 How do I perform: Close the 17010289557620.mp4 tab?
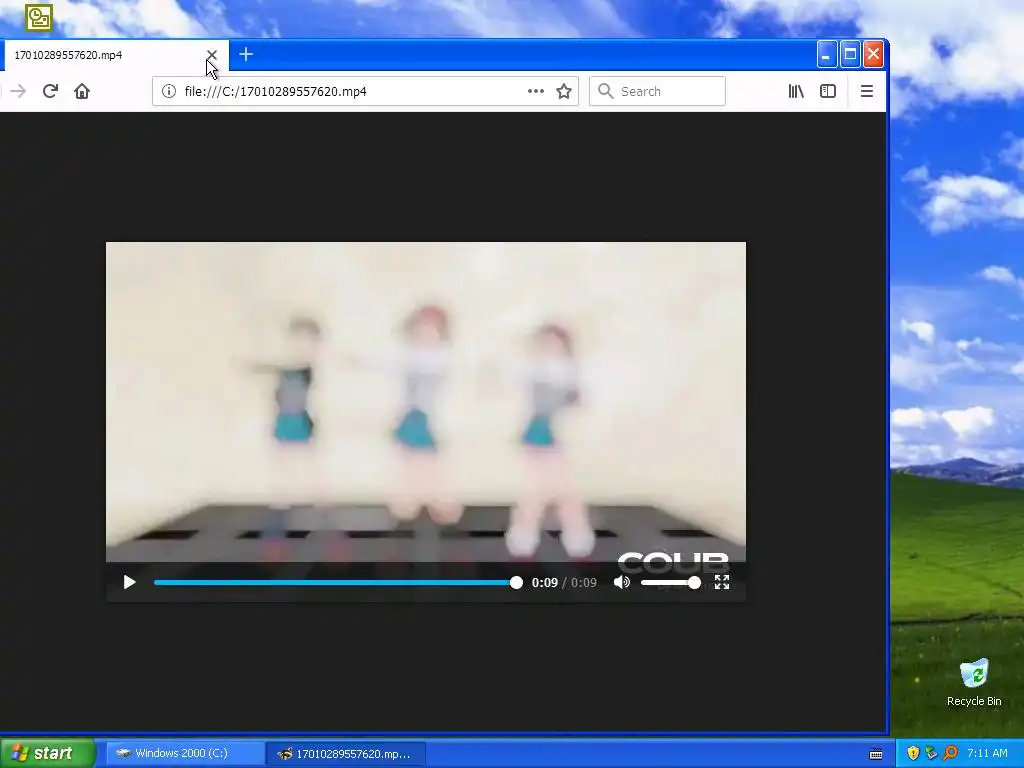coord(212,55)
